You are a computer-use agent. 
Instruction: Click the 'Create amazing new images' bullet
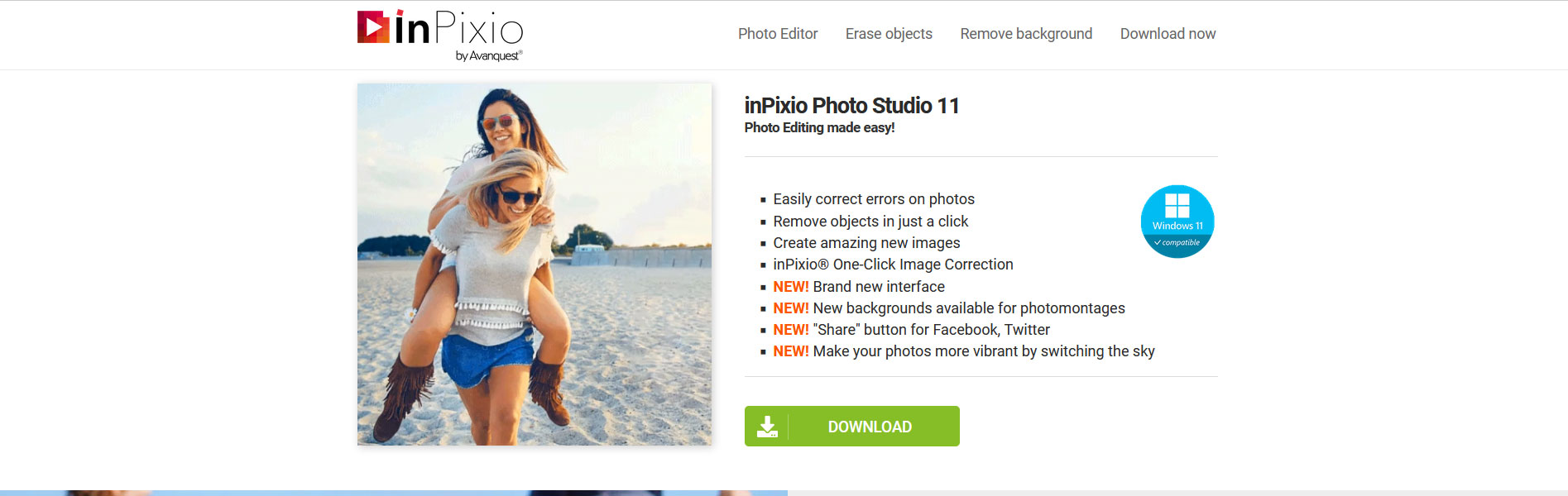866,243
